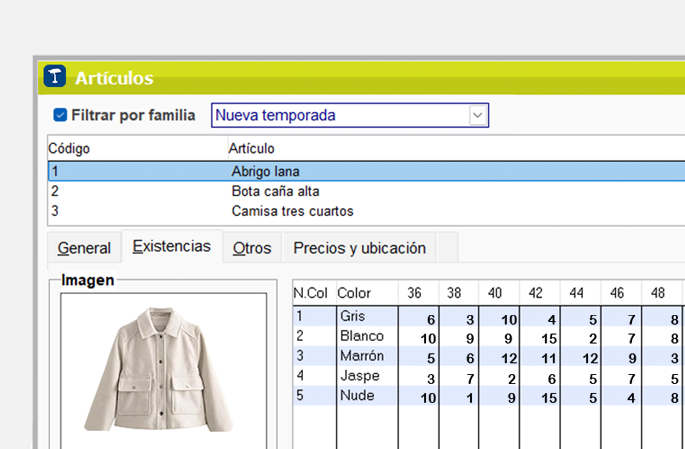This screenshot has height=449, width=685.
Task: Switch to the General tab
Action: pyautogui.click(x=84, y=248)
